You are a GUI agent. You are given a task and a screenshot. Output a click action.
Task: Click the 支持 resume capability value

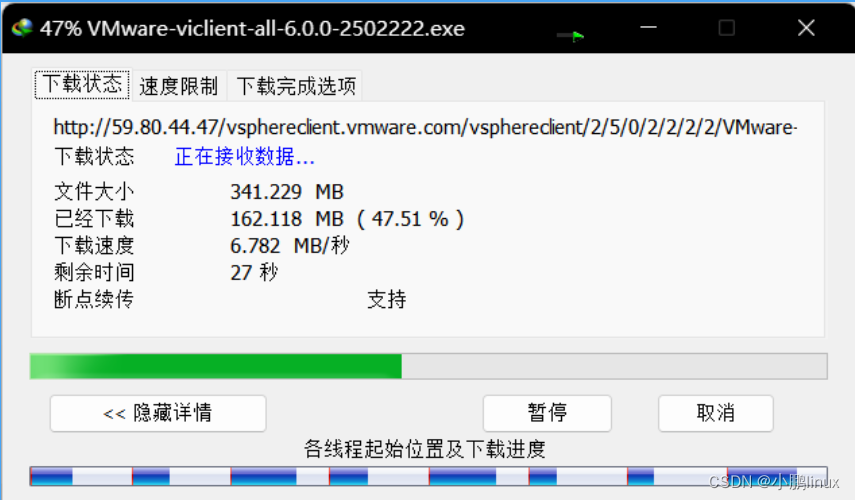coord(387,299)
